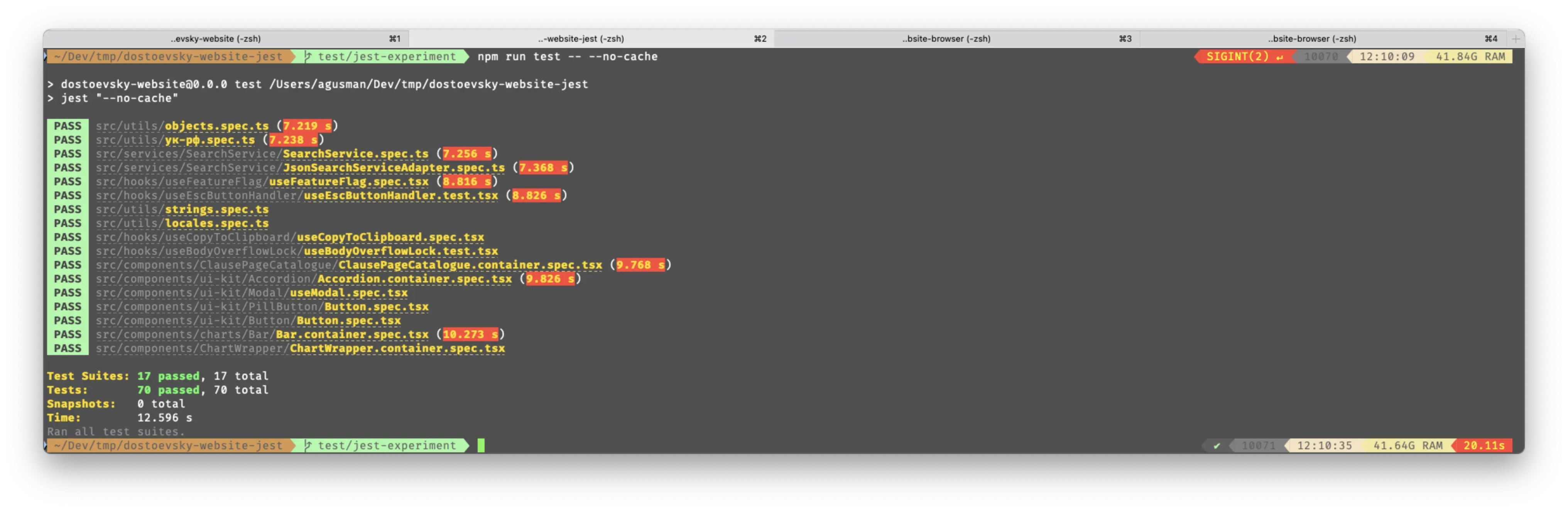Click the 7.256 s duration value
The height and width of the screenshot is (511, 1568).
point(467,154)
